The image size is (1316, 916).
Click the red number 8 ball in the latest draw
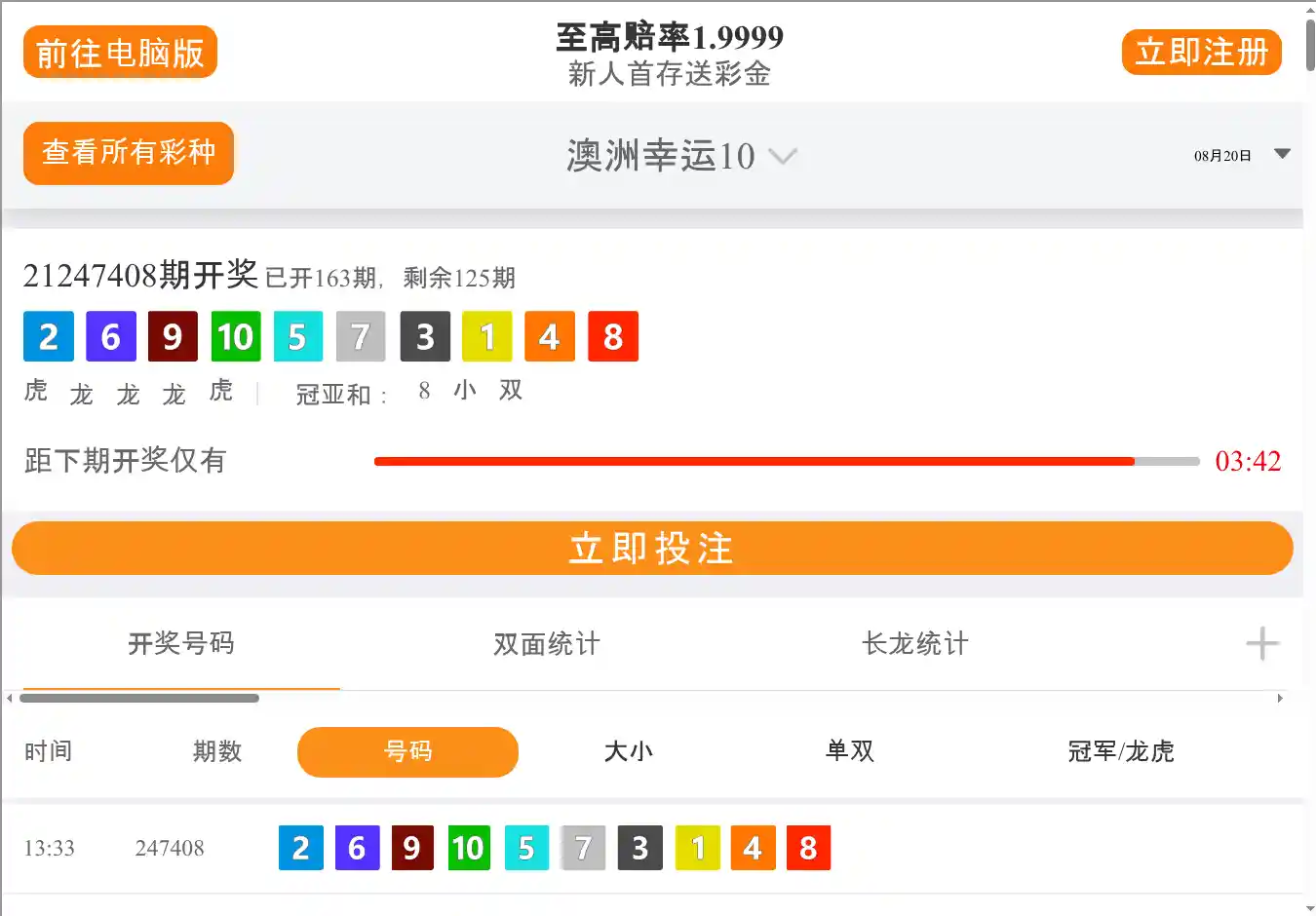click(x=613, y=336)
